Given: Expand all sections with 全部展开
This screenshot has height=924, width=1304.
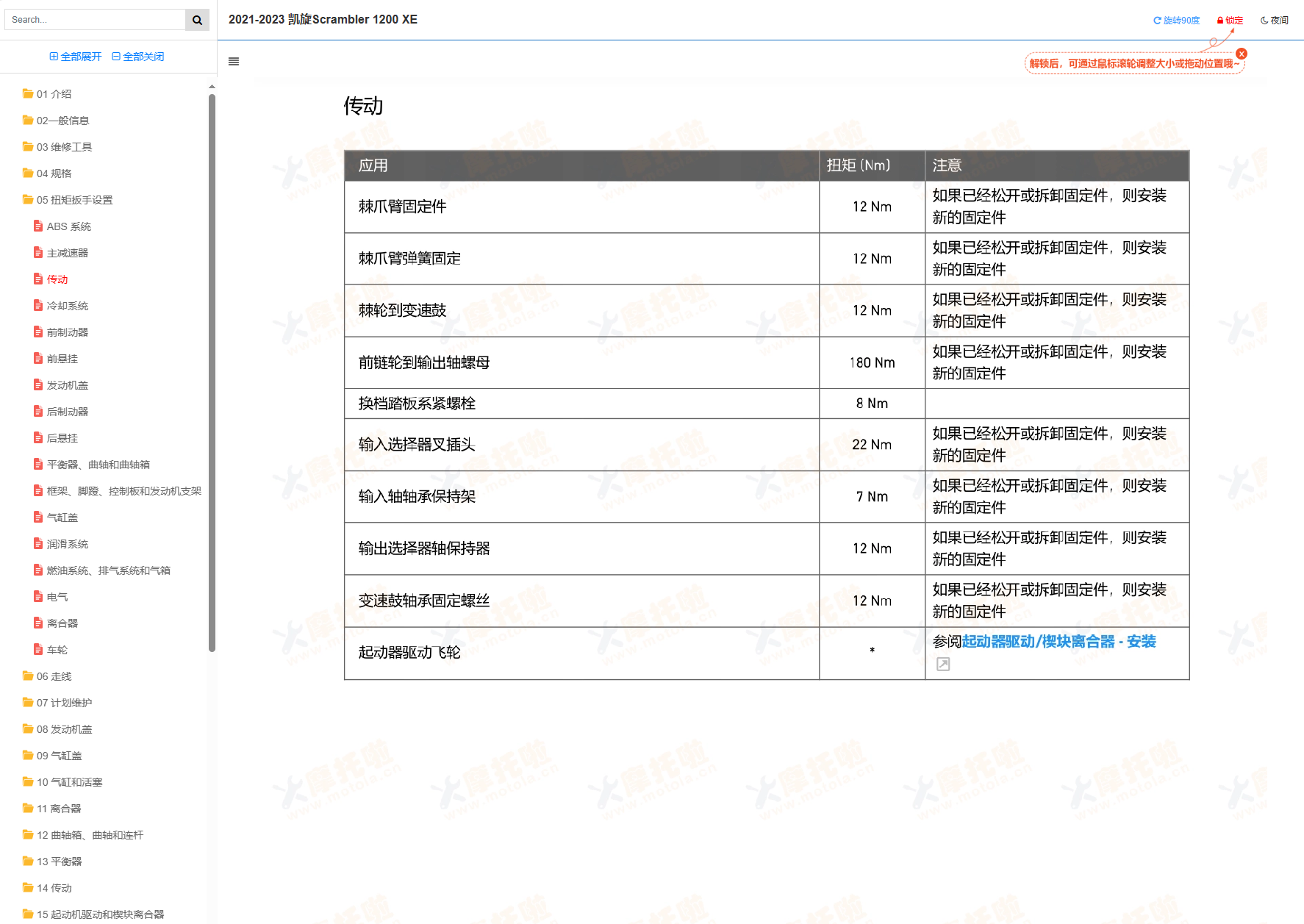Looking at the screenshot, I should (75, 57).
